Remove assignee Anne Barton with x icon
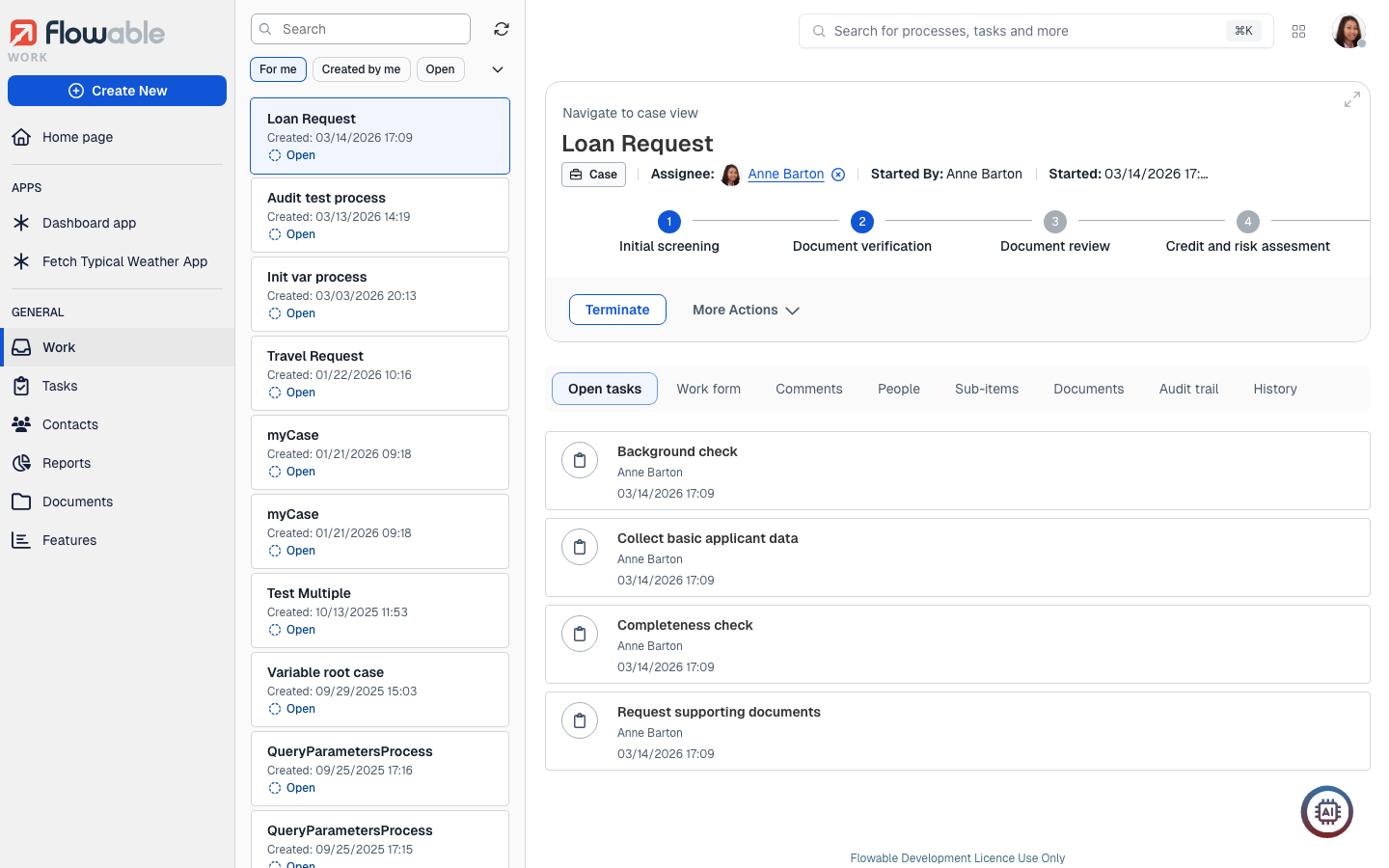 tap(838, 175)
